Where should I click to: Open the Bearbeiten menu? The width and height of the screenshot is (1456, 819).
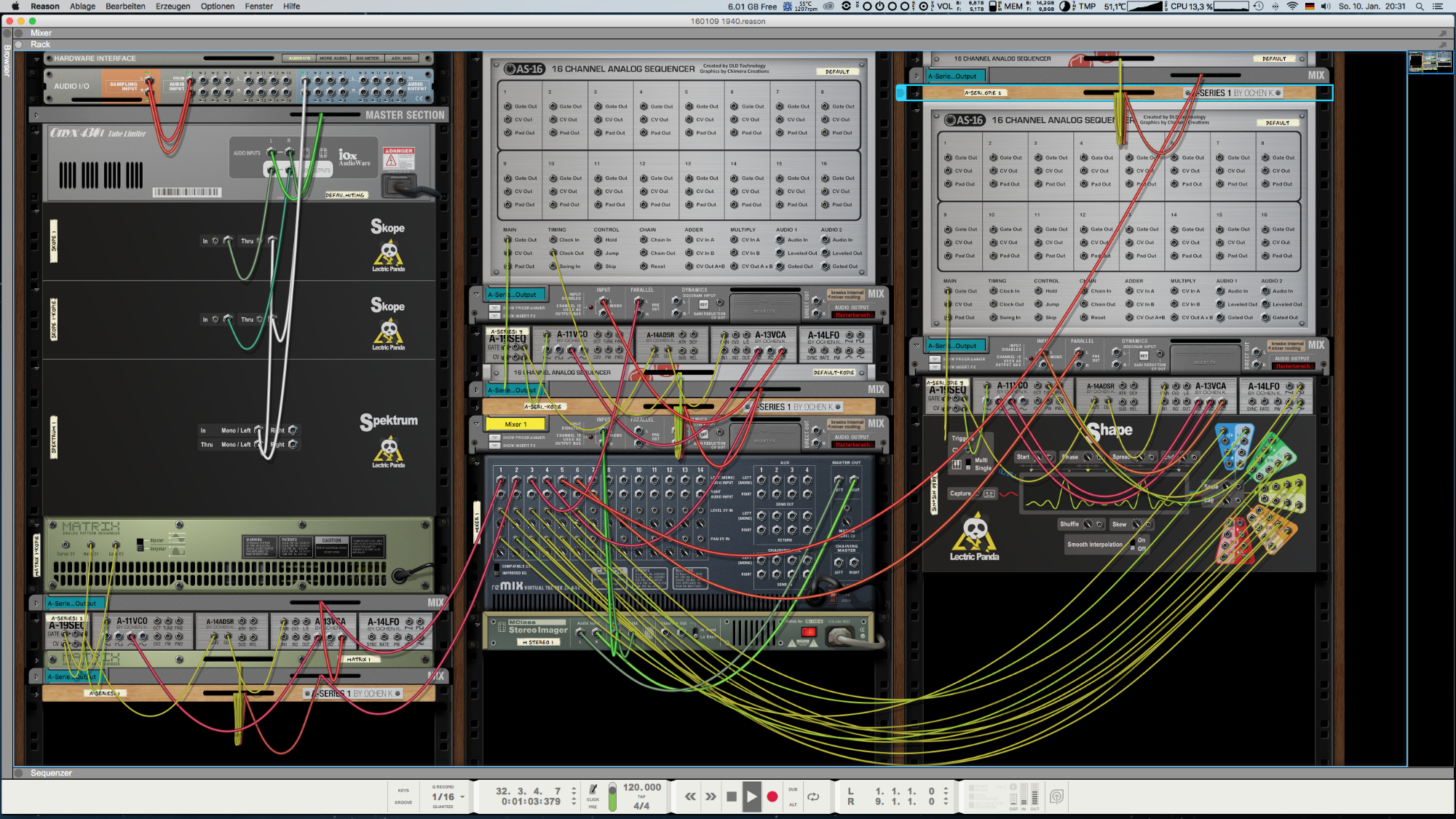pos(125,7)
